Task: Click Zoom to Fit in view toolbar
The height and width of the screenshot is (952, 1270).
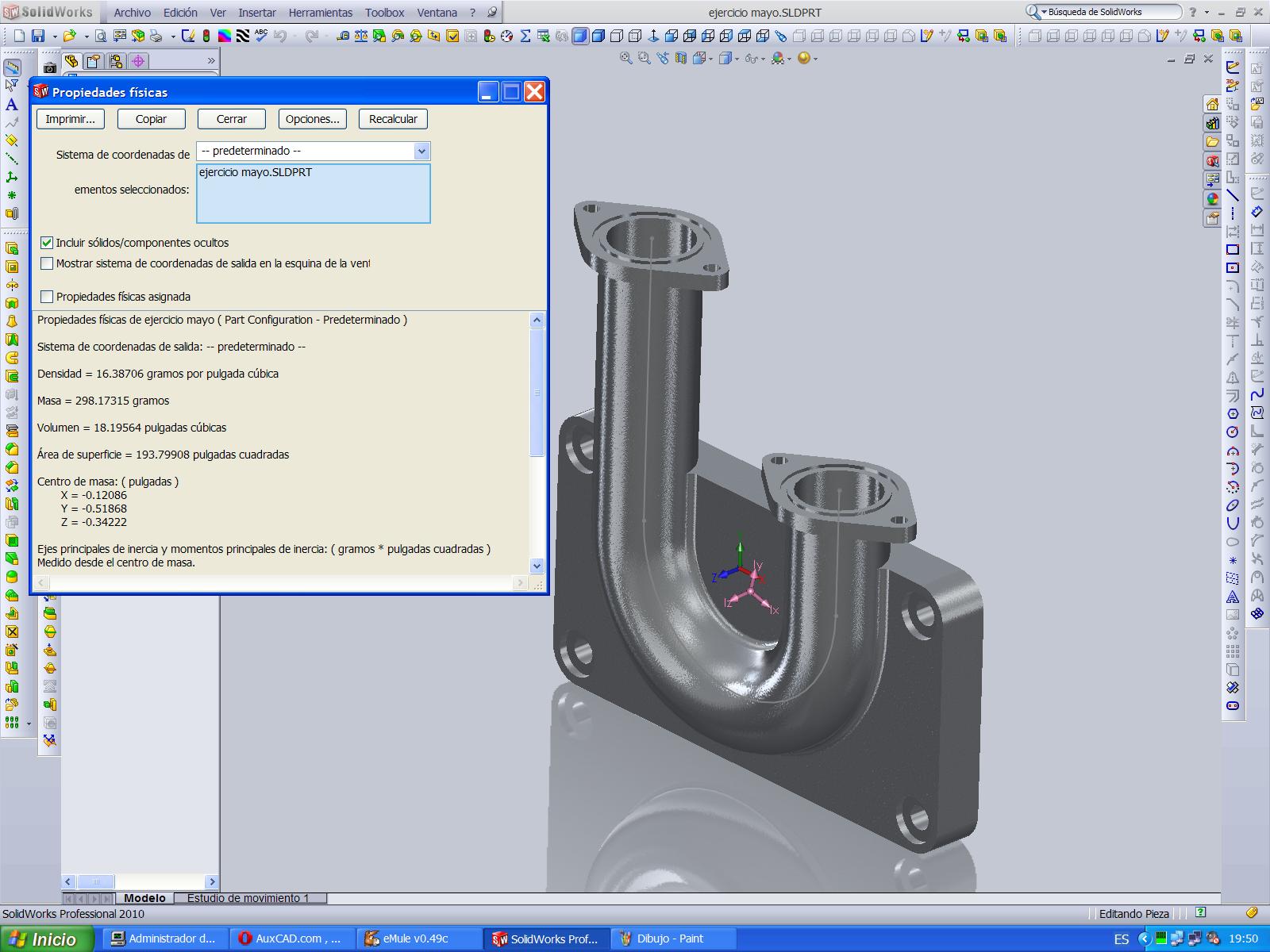Action: [x=625, y=58]
